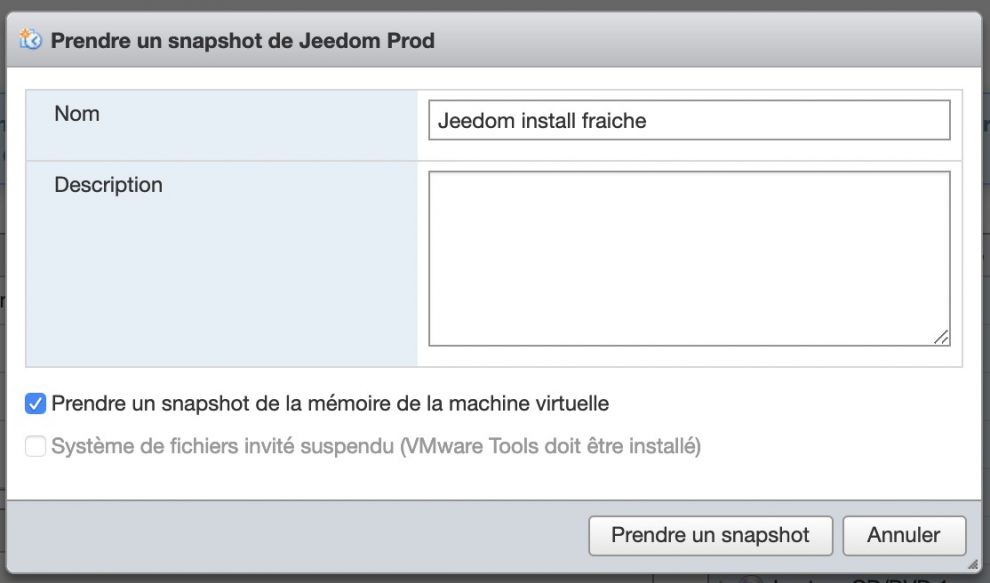Click the textarea resize grip icon
Screen dimensions: 990x583
941,337
